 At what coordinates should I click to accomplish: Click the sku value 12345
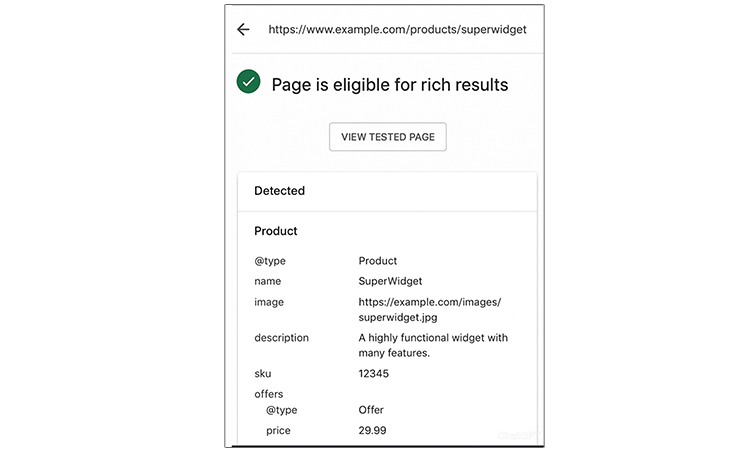[374, 374]
